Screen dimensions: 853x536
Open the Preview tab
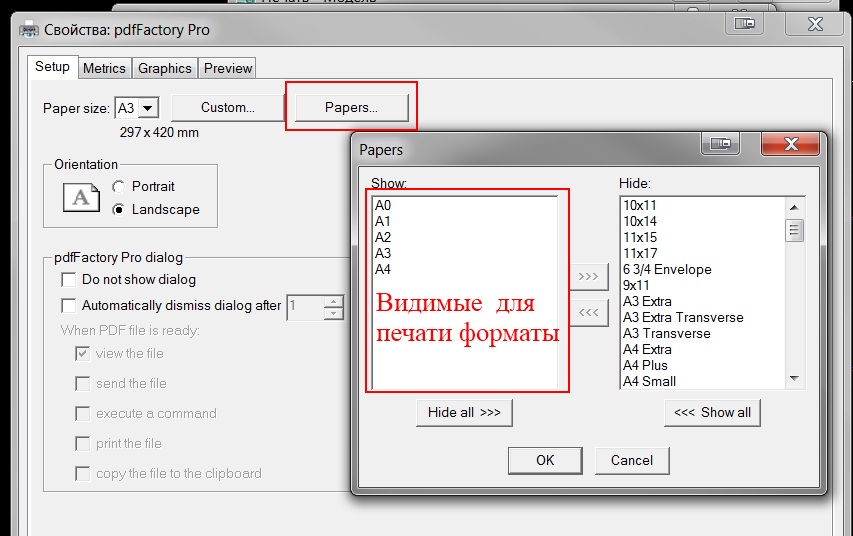tap(228, 68)
